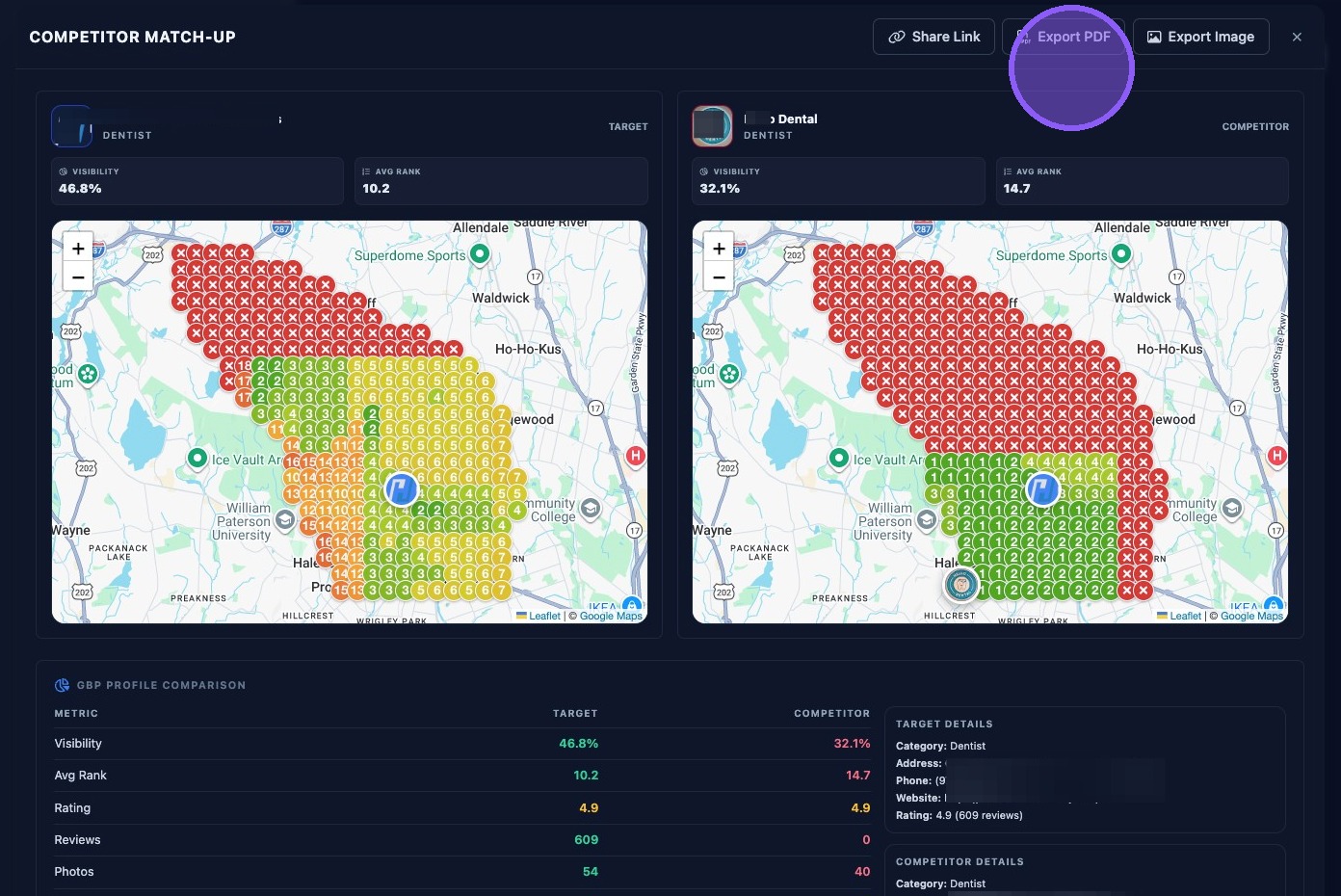The height and width of the screenshot is (896, 1341).
Task: Click competitor Avg Rank card showing 14.7
Action: tap(1142, 181)
